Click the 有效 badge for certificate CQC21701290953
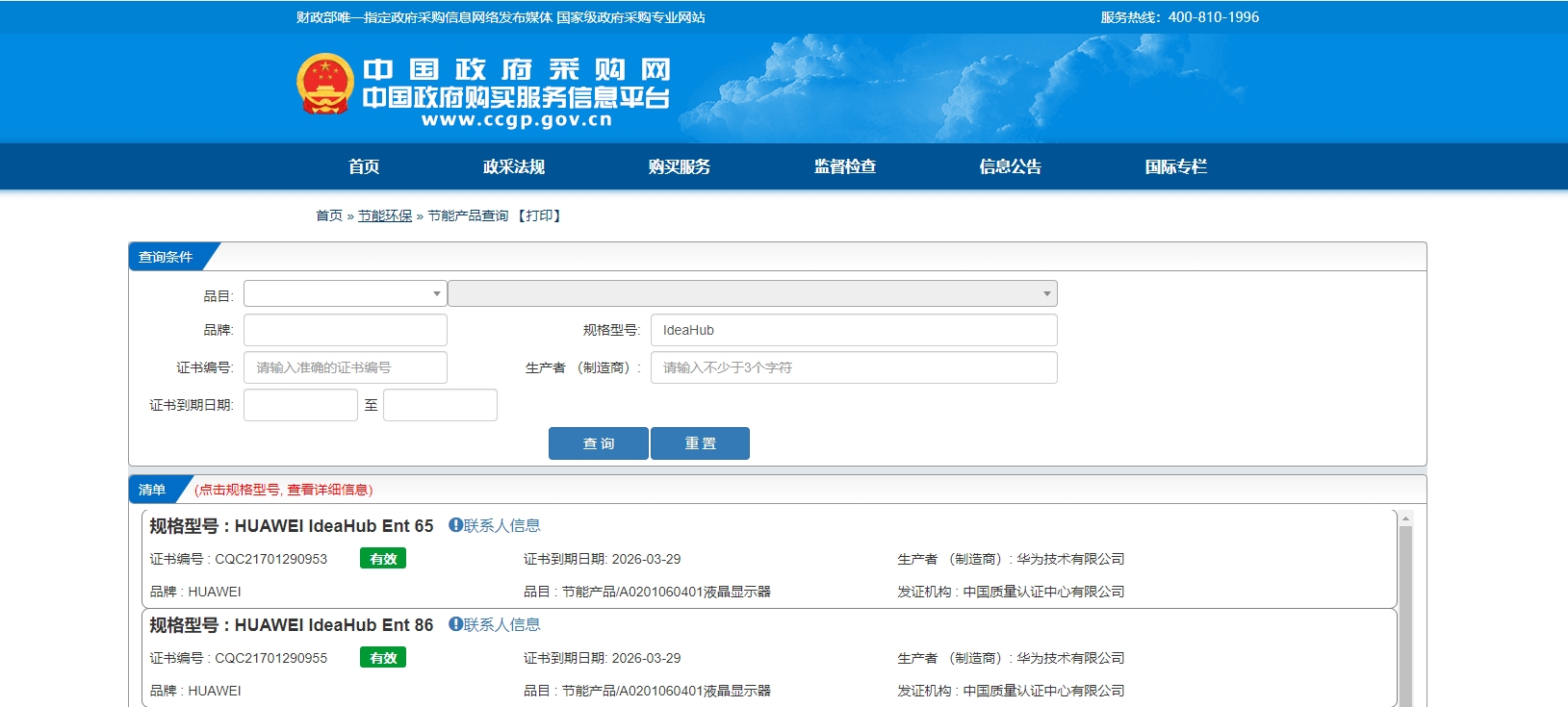1568x707 pixels. (383, 558)
